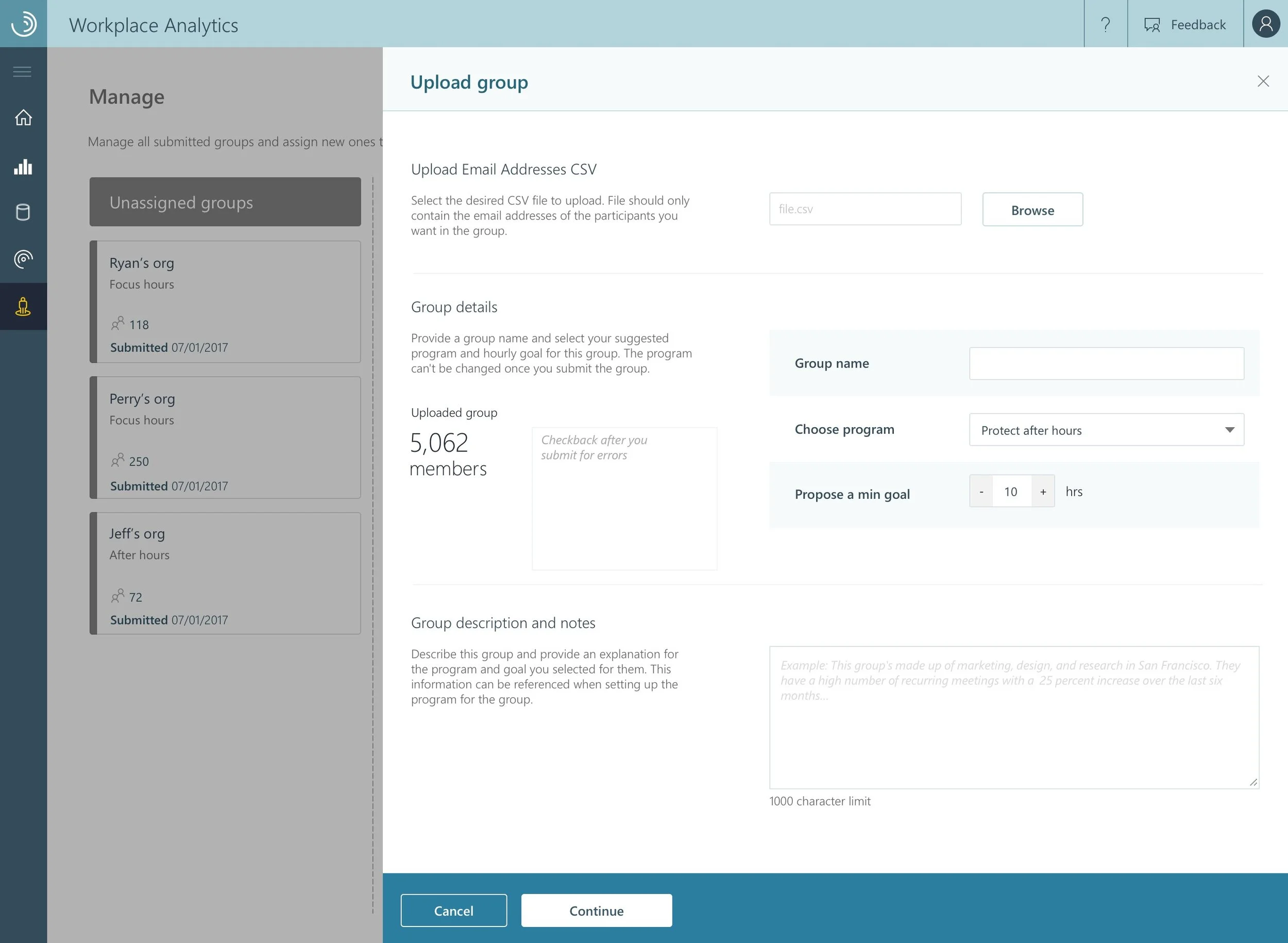Image resolution: width=1288 pixels, height=943 pixels.
Task: Browse for a CSV file to upload
Action: (x=1032, y=209)
